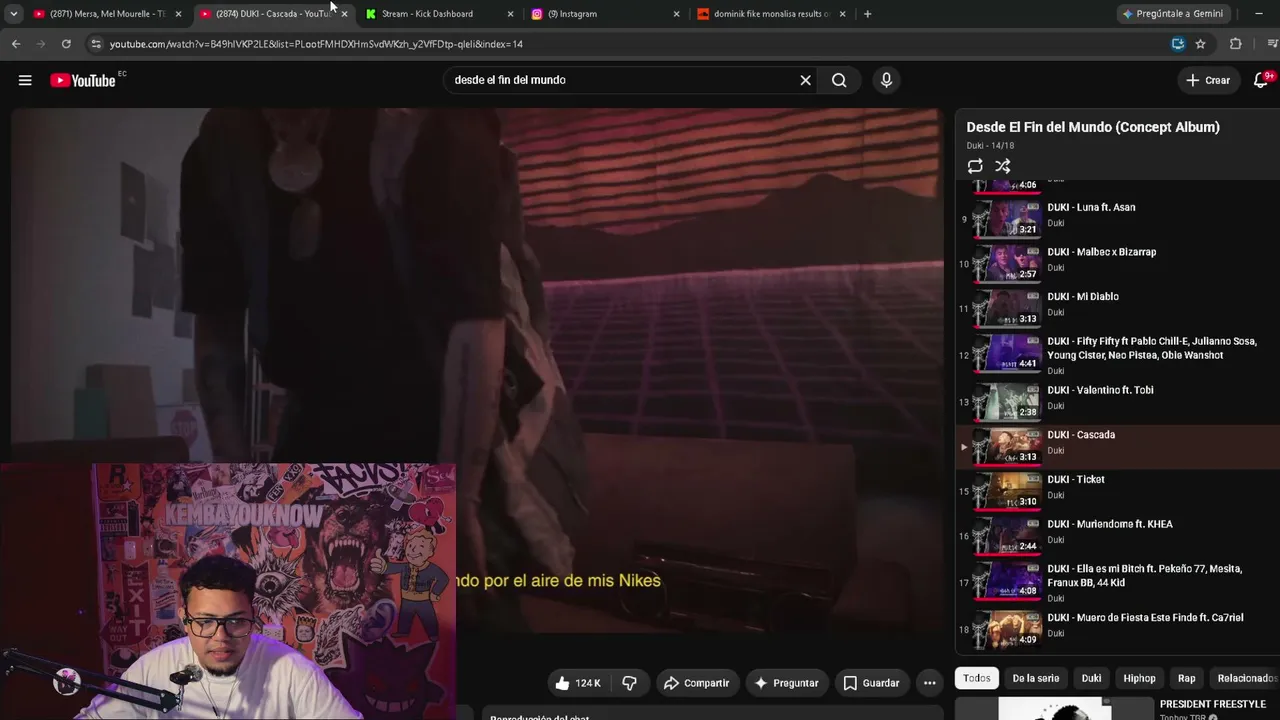Like the video with 124K likes
This screenshot has width=1280, height=720.
[578, 683]
